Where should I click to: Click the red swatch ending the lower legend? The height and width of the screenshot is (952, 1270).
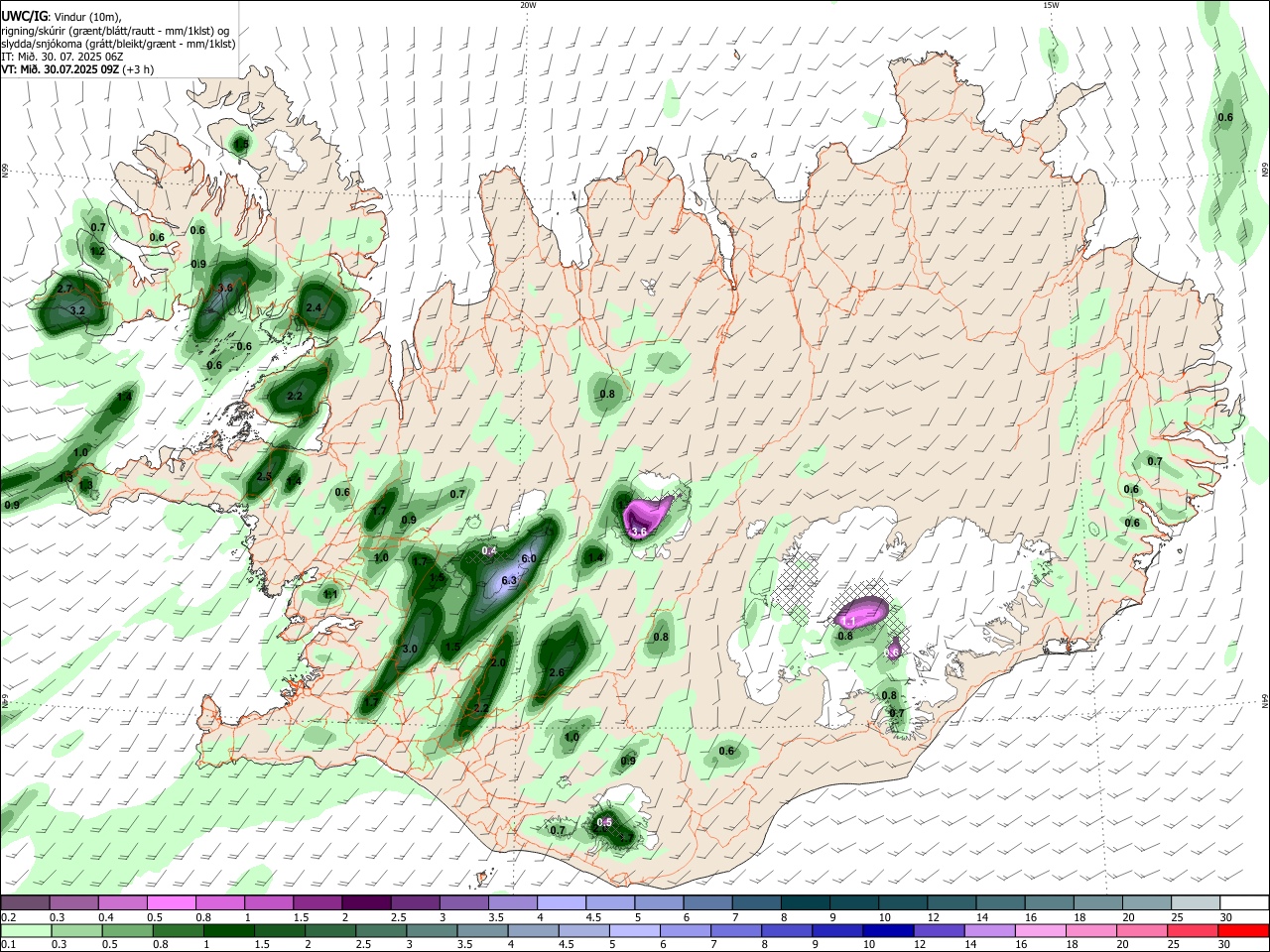pyautogui.click(x=1244, y=930)
